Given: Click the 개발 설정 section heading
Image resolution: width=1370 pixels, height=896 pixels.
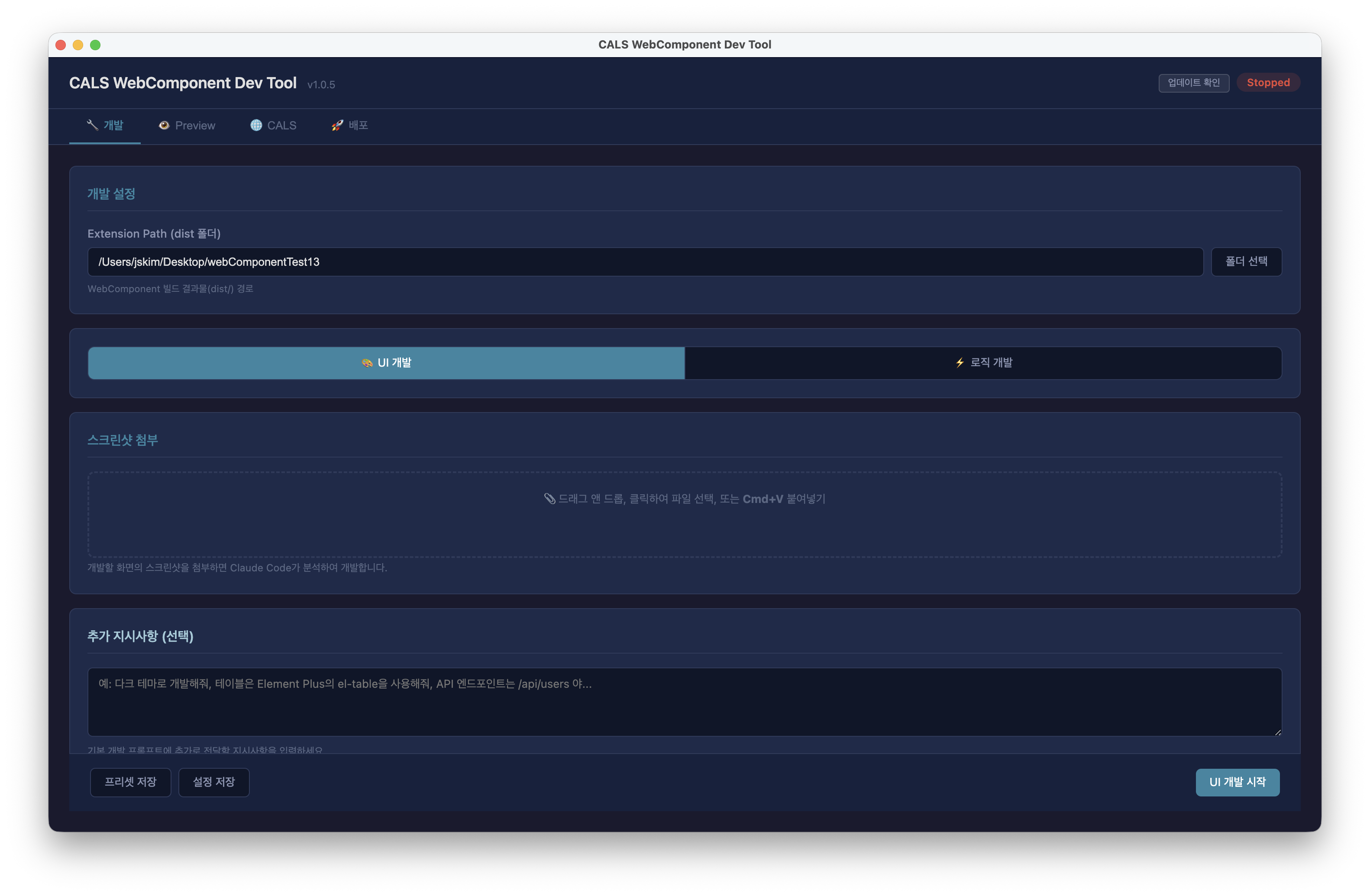Looking at the screenshot, I should tap(111, 194).
